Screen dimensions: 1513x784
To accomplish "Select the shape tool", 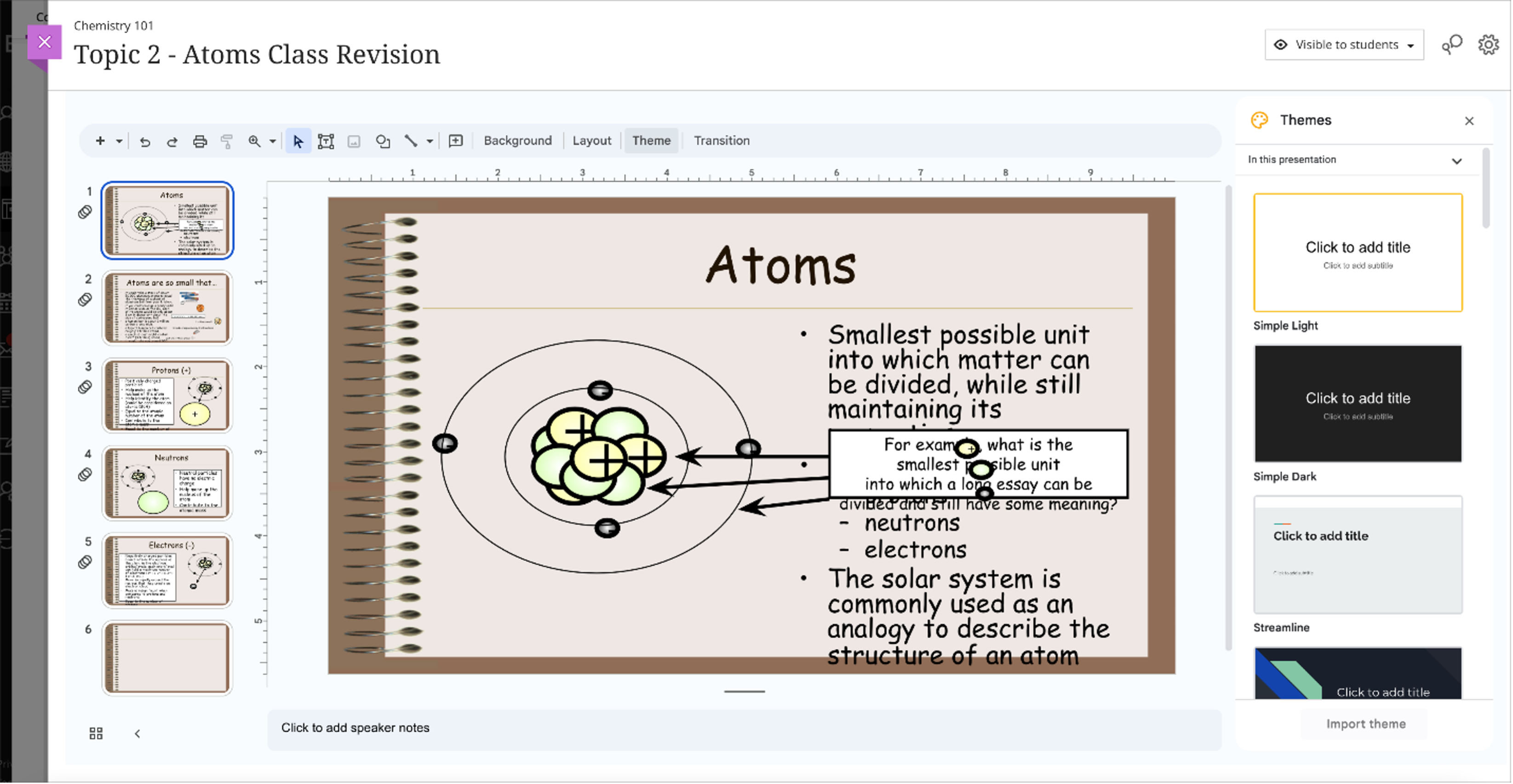I will click(x=383, y=142).
